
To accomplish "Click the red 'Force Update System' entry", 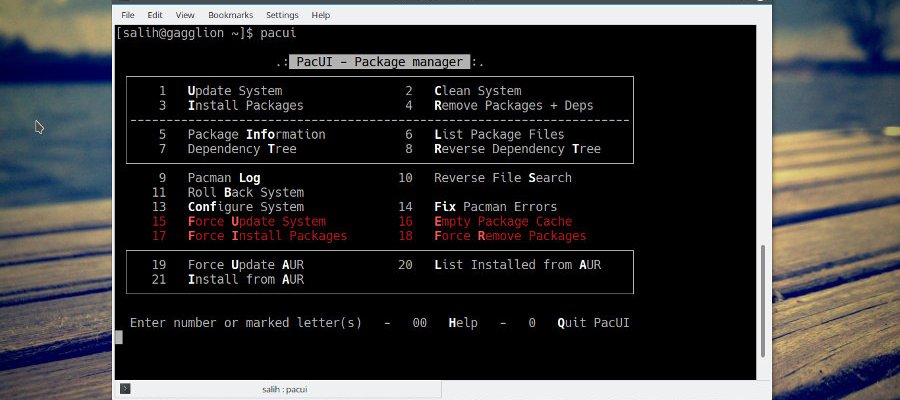I will pos(257,222).
